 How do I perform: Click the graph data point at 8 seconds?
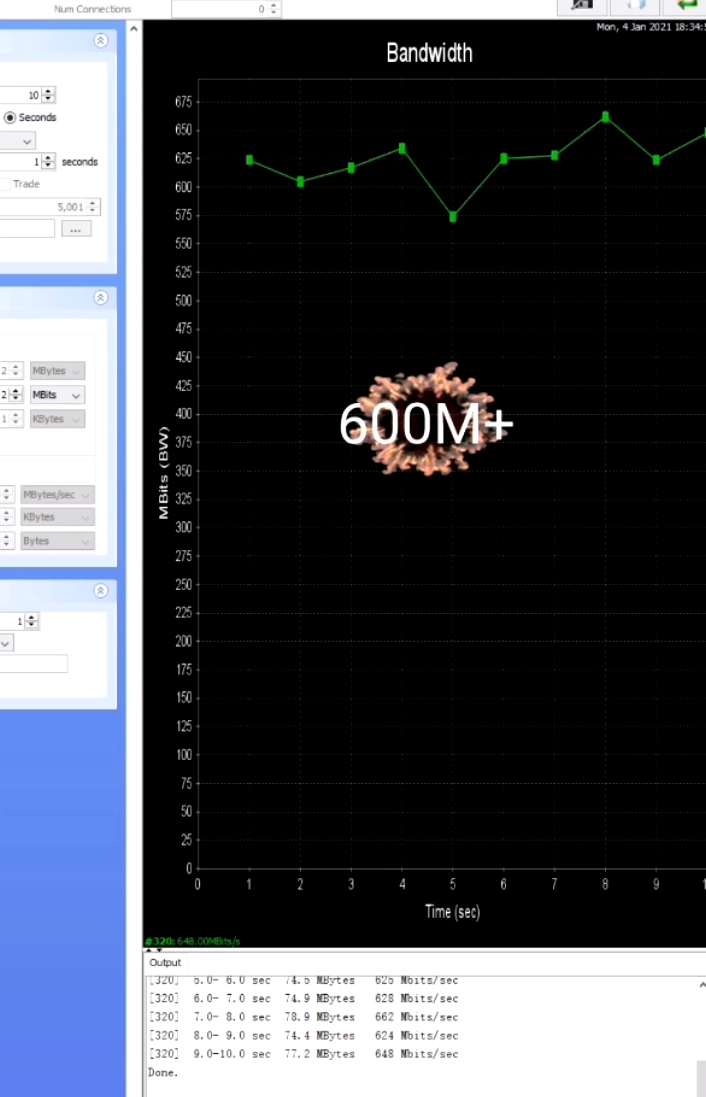tap(605, 117)
